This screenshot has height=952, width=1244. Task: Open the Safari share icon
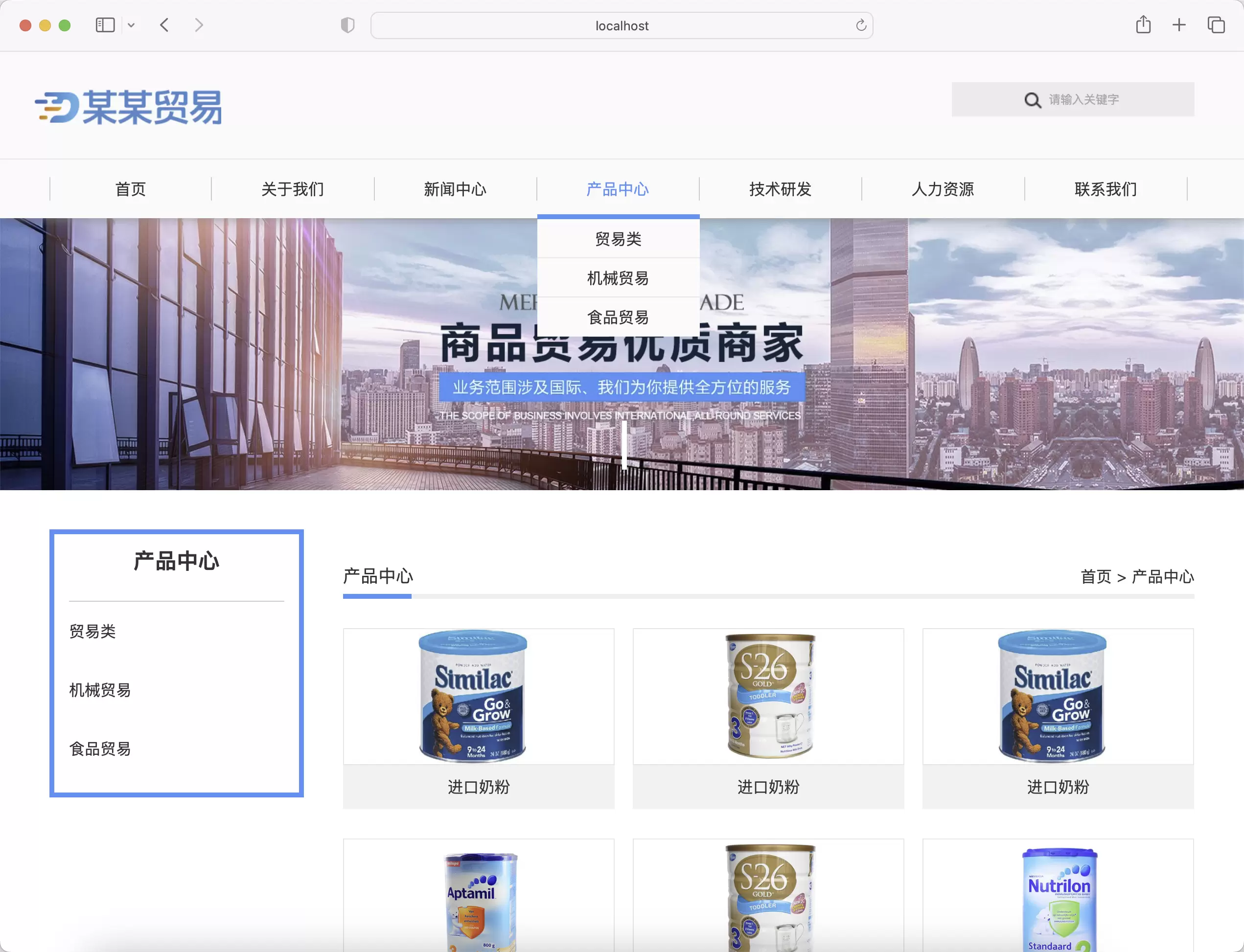point(1143,24)
